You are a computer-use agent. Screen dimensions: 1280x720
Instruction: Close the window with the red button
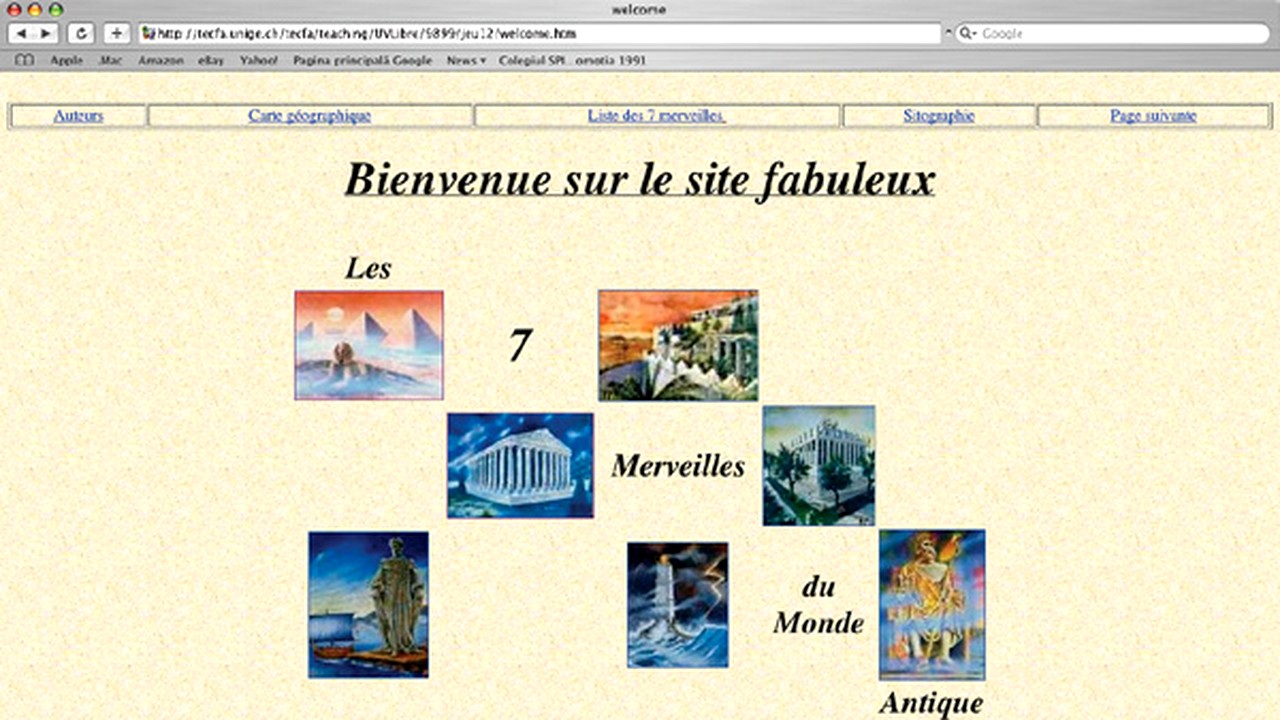(x=15, y=9)
